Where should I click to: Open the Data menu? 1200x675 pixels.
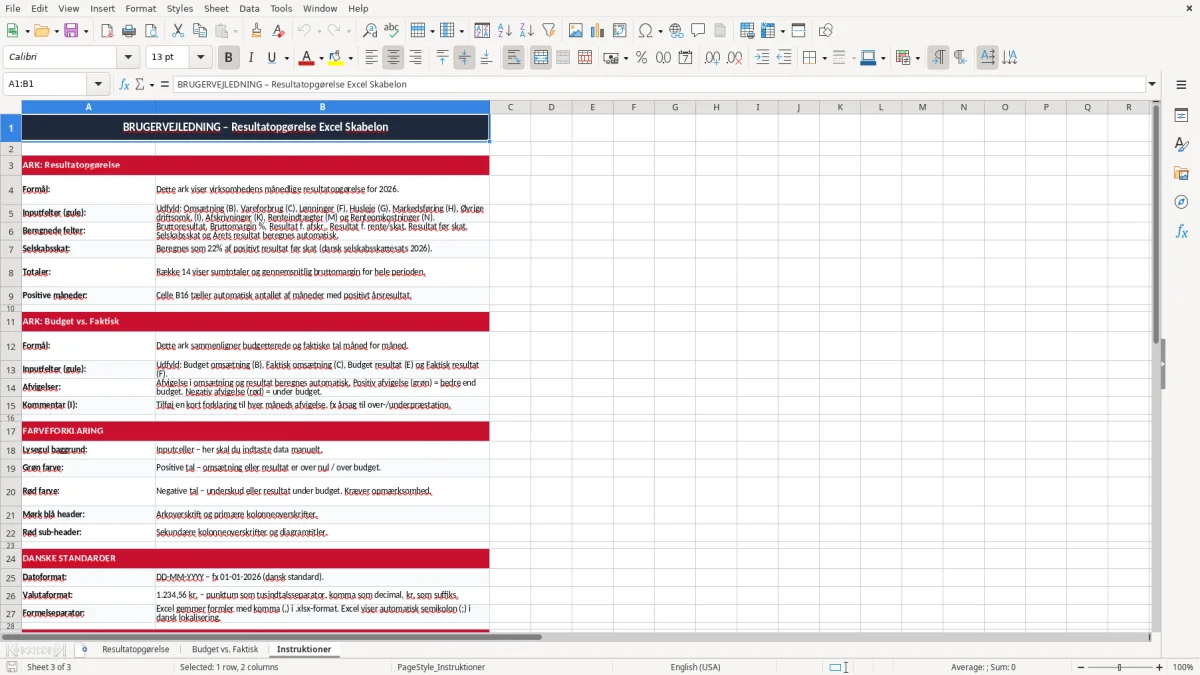pos(249,8)
